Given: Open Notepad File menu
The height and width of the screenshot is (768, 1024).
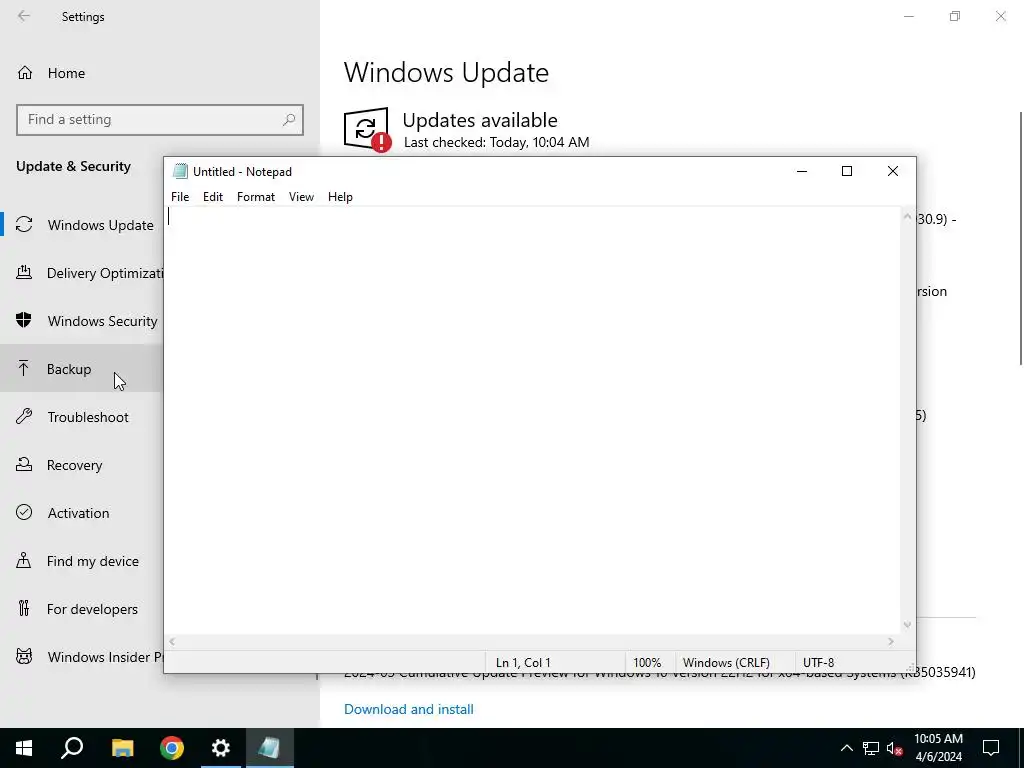Looking at the screenshot, I should [180, 197].
